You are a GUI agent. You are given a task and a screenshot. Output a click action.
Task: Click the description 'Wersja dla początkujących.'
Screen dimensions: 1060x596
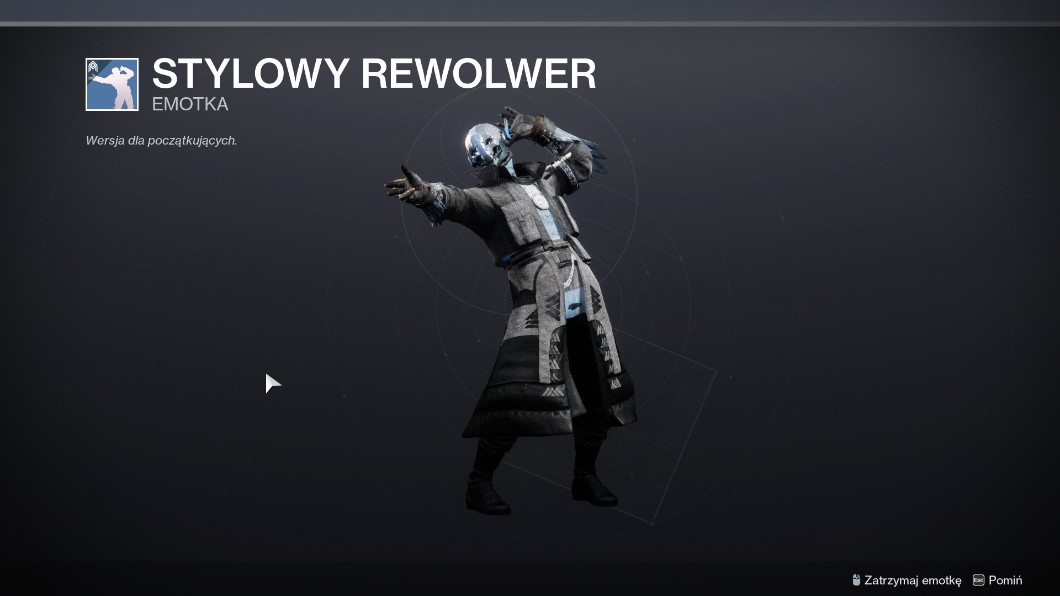coord(161,141)
